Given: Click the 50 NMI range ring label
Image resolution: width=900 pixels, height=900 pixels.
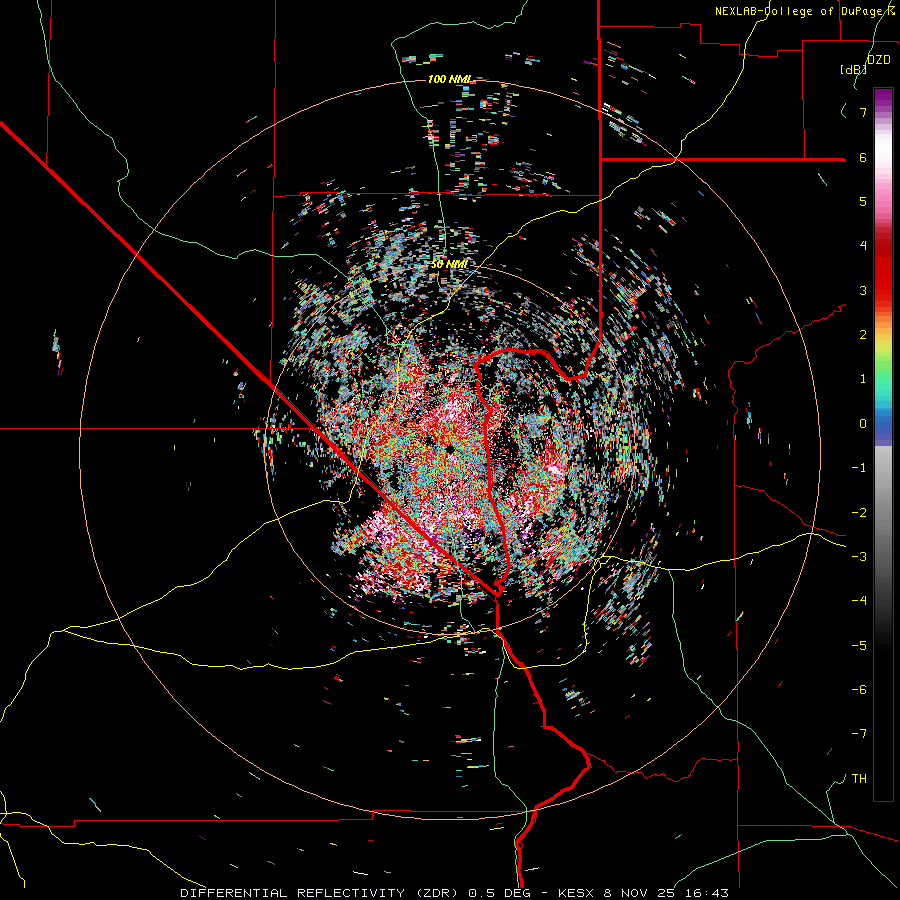Looking at the screenshot, I should click(449, 264).
